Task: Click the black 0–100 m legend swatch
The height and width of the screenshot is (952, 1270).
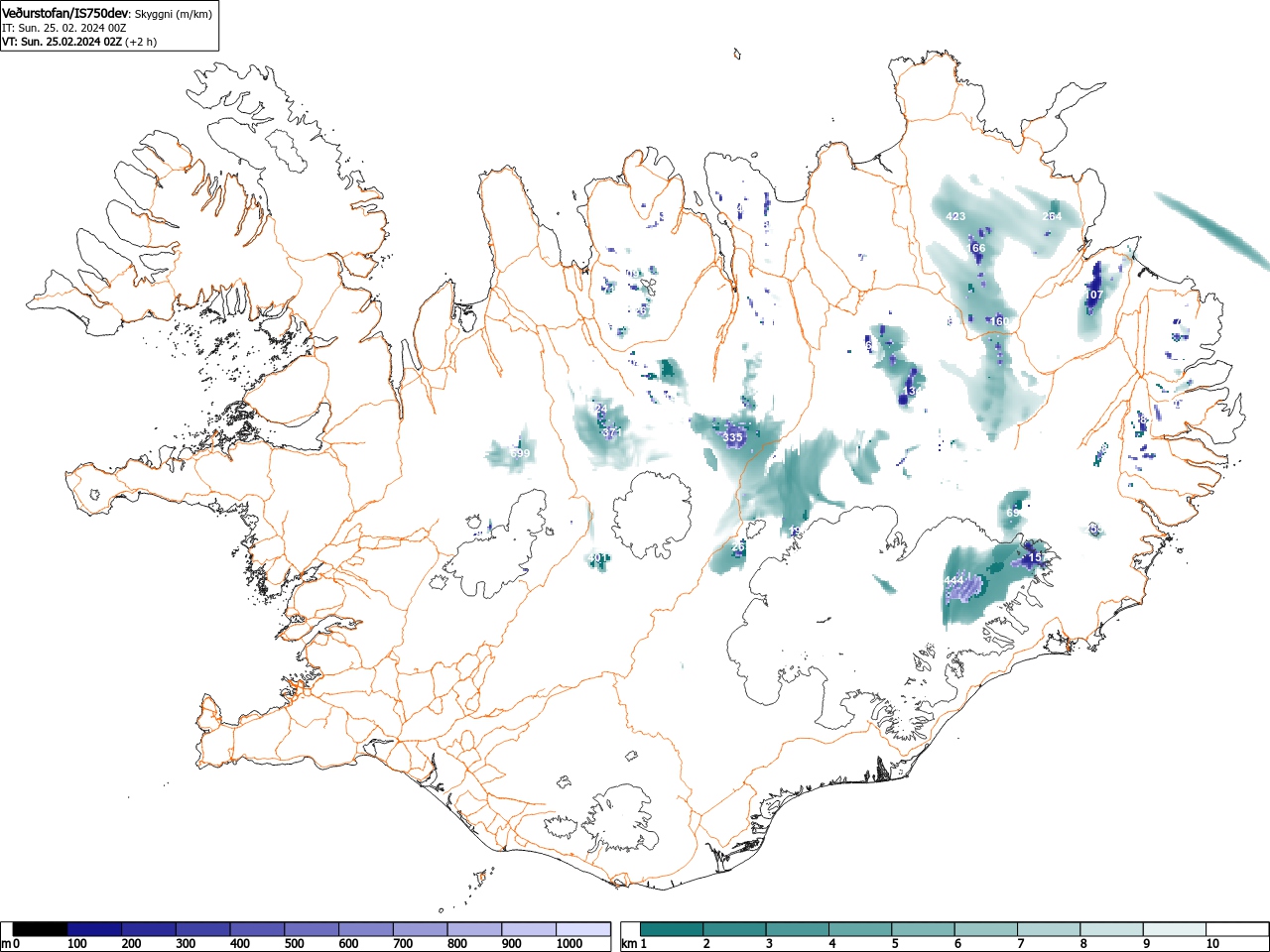Action: (x=40, y=929)
